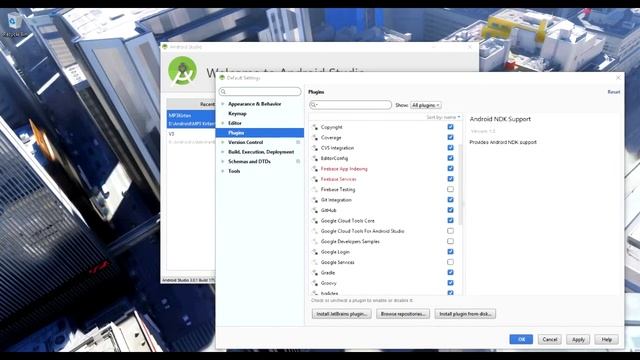Focus the plugin search field
Image resolution: width=640 pixels, height=360 pixels.
[351, 105]
